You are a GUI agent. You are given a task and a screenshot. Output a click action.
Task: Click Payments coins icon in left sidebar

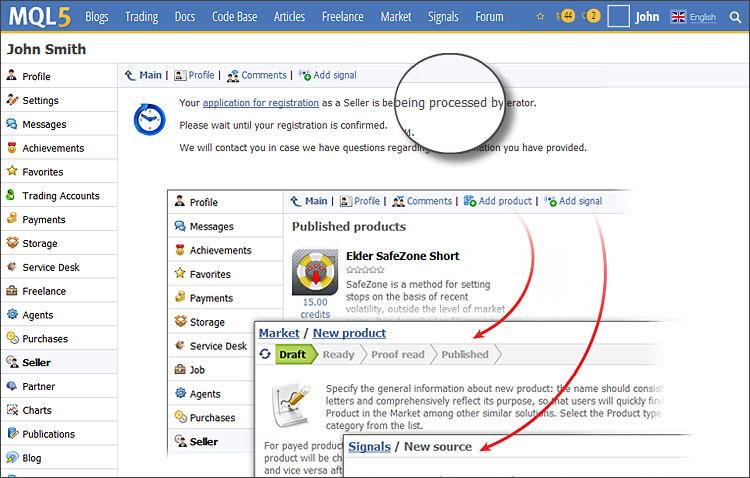click(12, 219)
